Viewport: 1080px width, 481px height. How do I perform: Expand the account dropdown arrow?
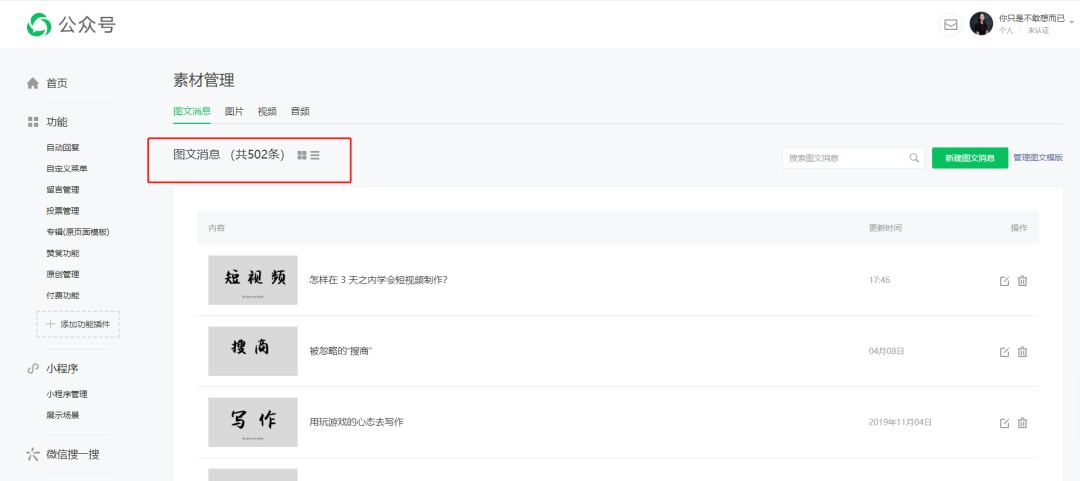pos(1072,23)
